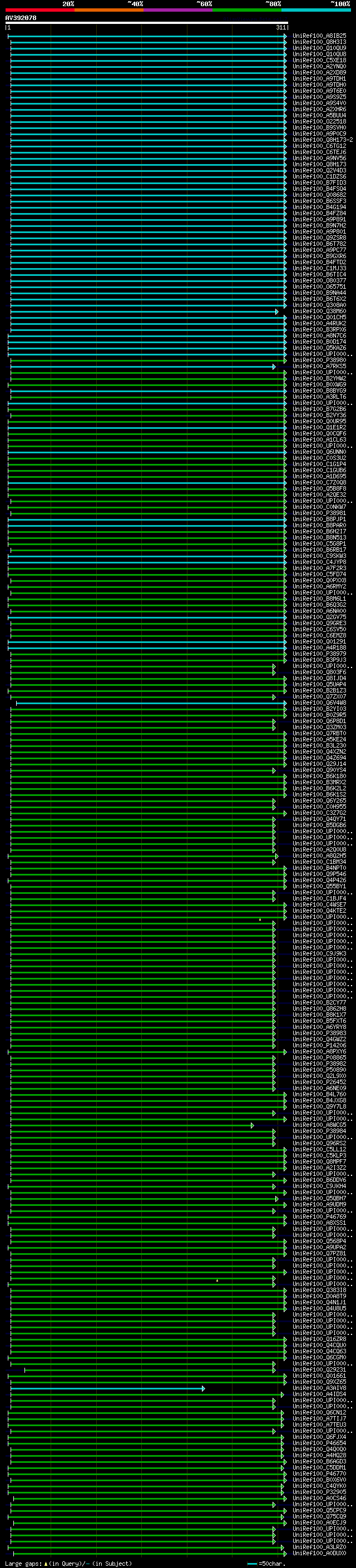Select the UniRef100_P38981 label
356x1568 pixels.
pyautogui.click(x=319, y=513)
